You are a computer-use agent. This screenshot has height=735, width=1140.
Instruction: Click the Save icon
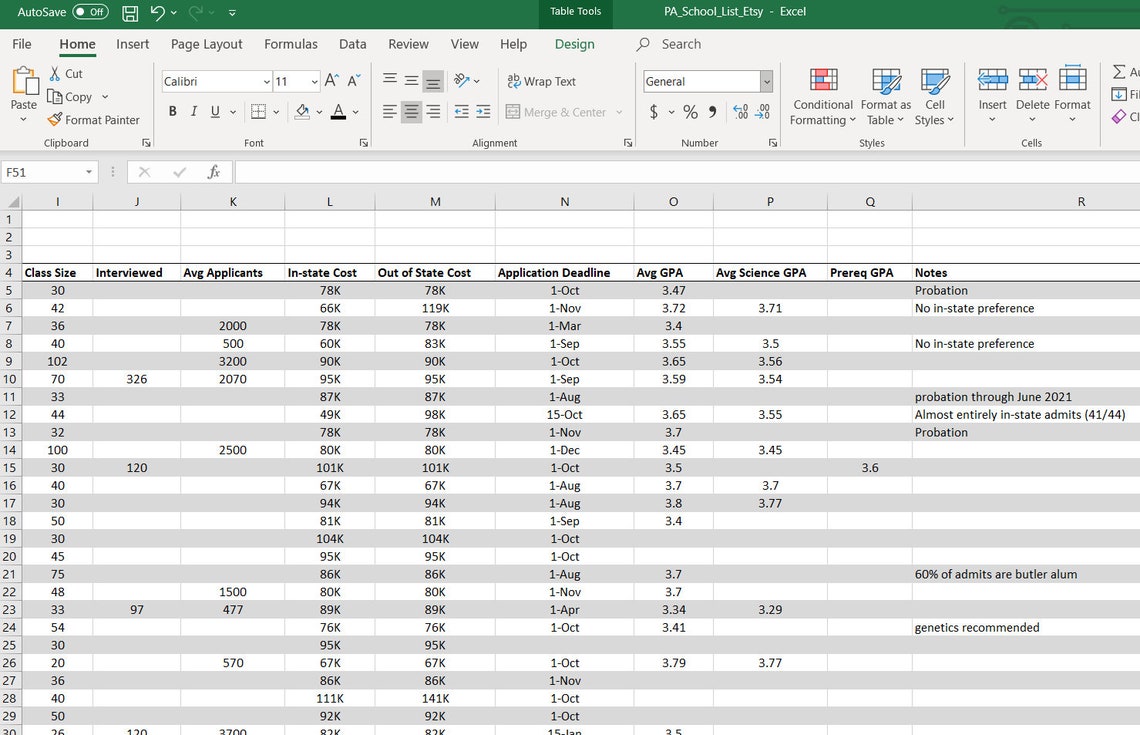point(130,12)
